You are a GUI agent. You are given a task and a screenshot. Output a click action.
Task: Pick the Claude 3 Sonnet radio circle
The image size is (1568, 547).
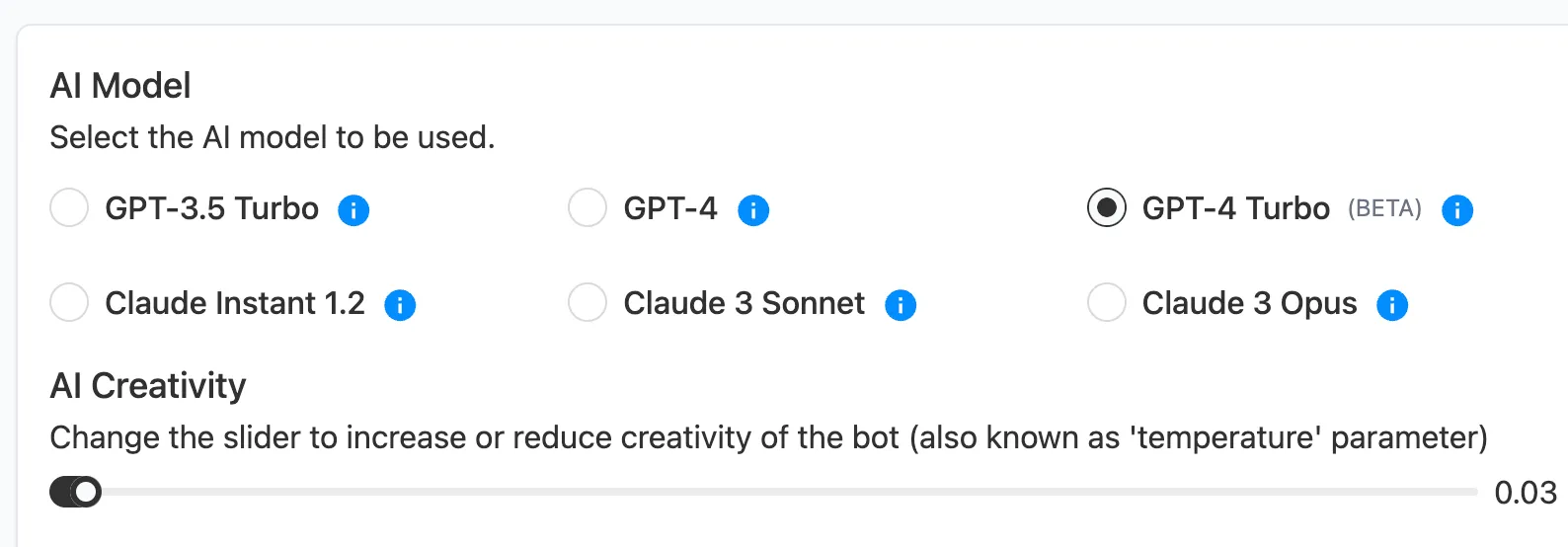tap(588, 302)
